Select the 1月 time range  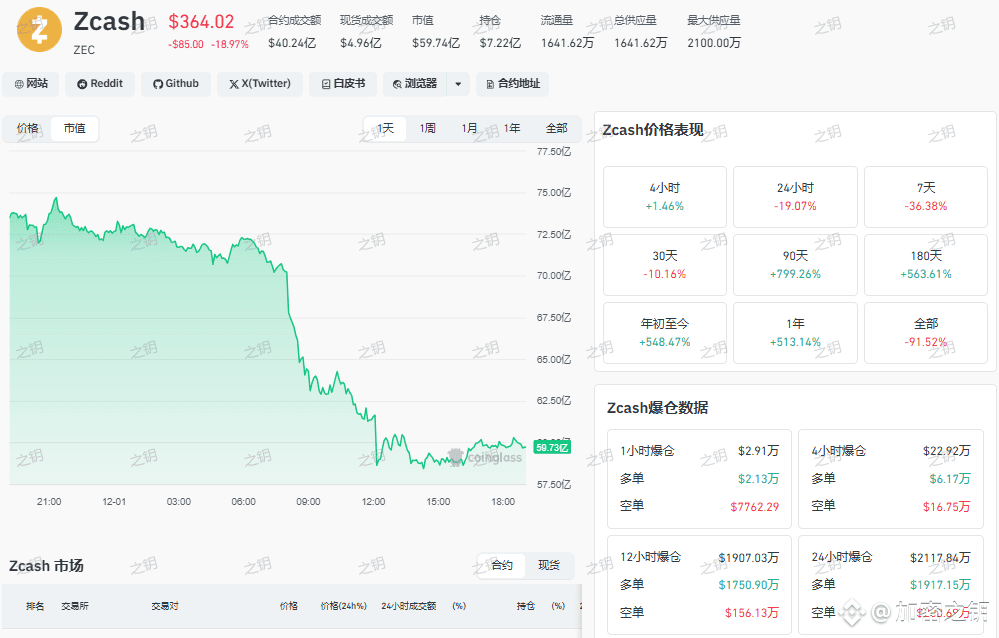(470, 128)
